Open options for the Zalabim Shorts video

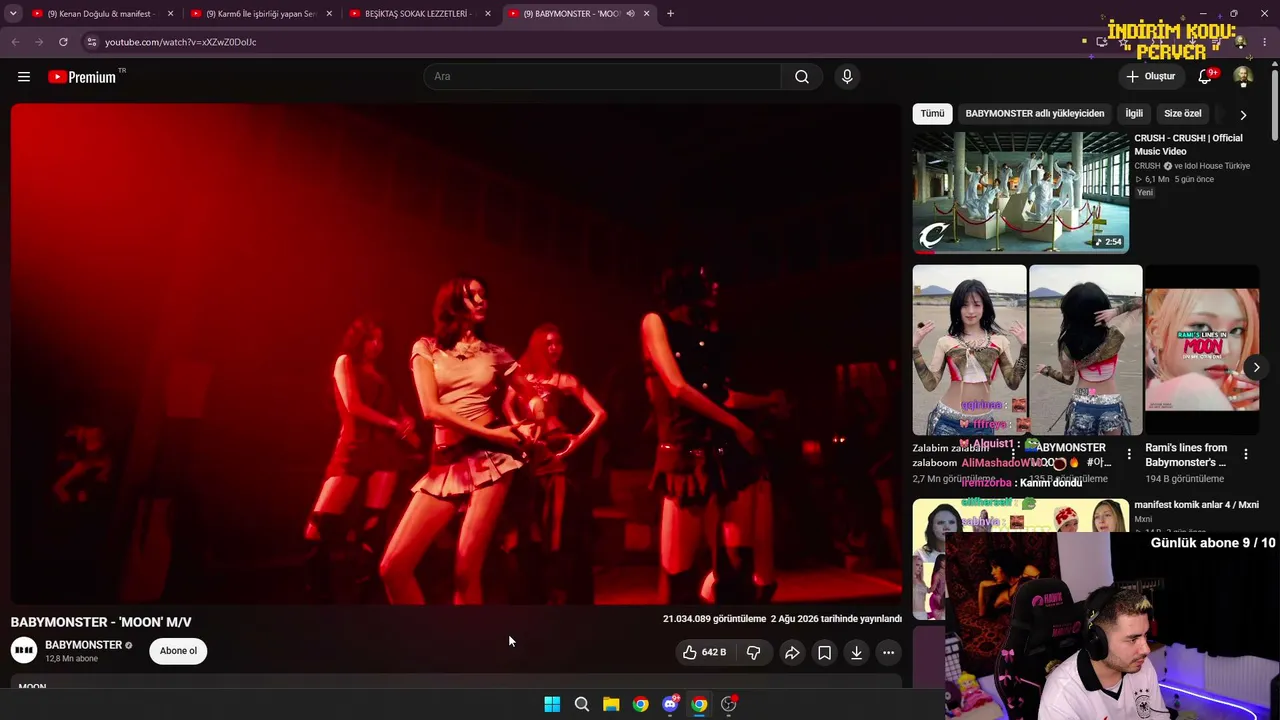pyautogui.click(x=1013, y=454)
